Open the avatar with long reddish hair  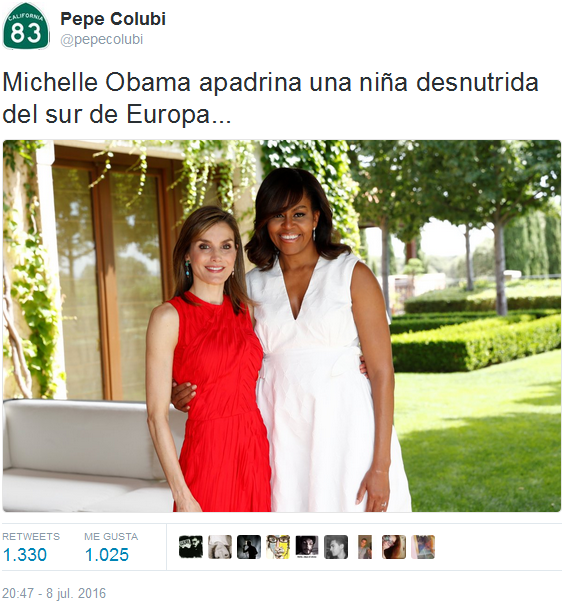coord(394,547)
